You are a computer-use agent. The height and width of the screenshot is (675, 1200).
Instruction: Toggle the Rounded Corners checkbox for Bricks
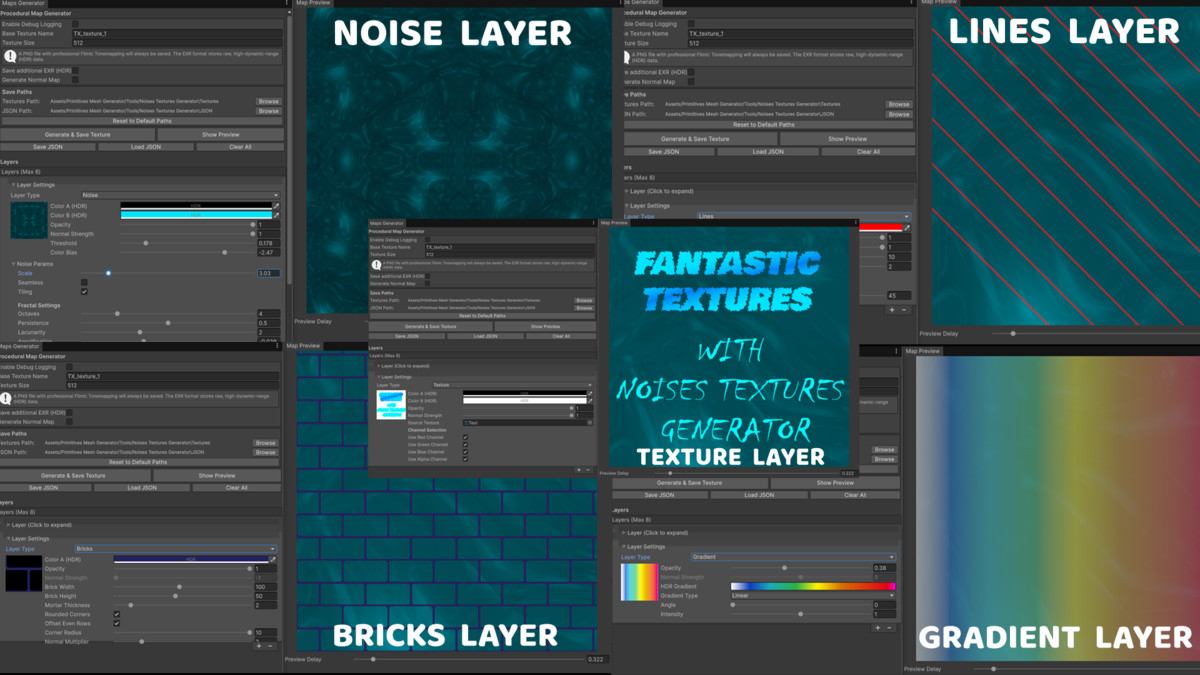click(117, 614)
